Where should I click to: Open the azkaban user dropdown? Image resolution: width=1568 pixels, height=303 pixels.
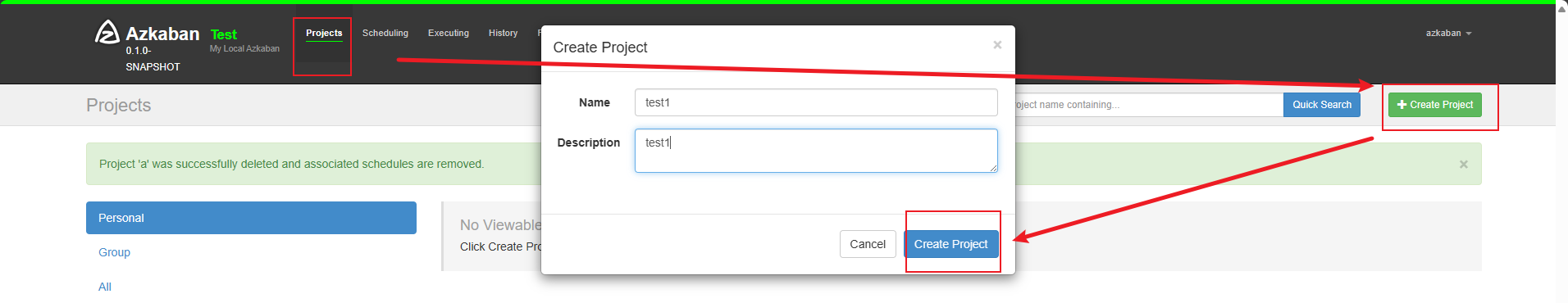pos(1448,34)
